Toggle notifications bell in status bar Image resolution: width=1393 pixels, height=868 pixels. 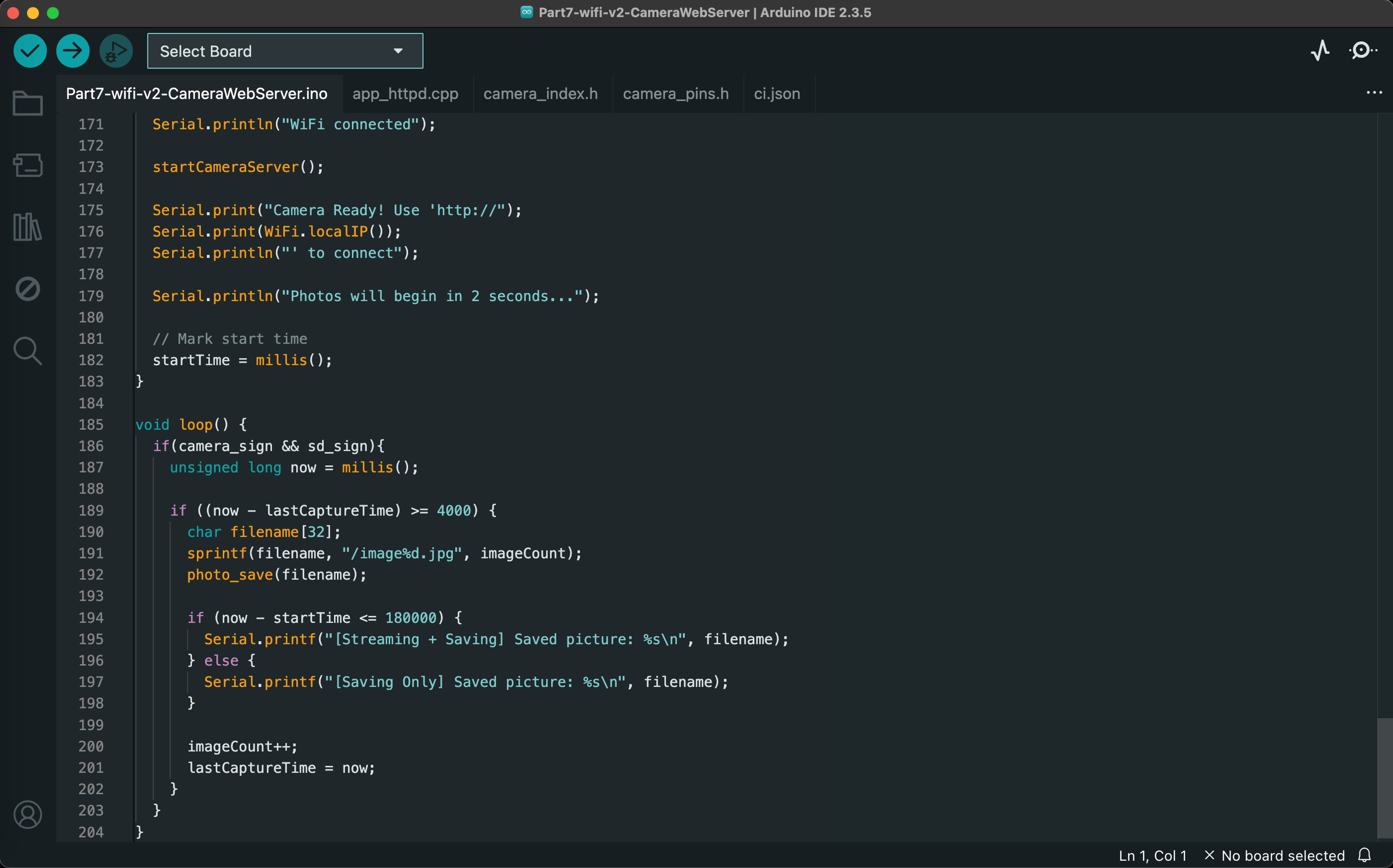point(1365,855)
